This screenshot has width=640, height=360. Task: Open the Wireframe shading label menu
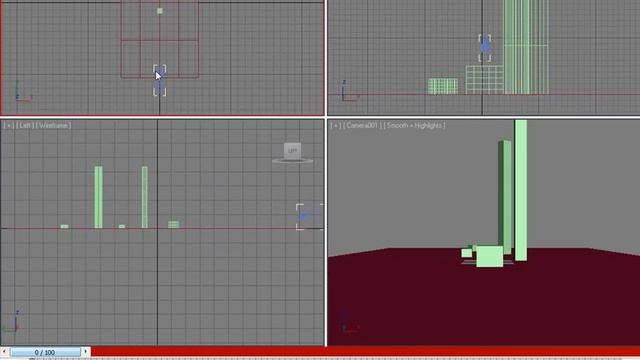53,125
